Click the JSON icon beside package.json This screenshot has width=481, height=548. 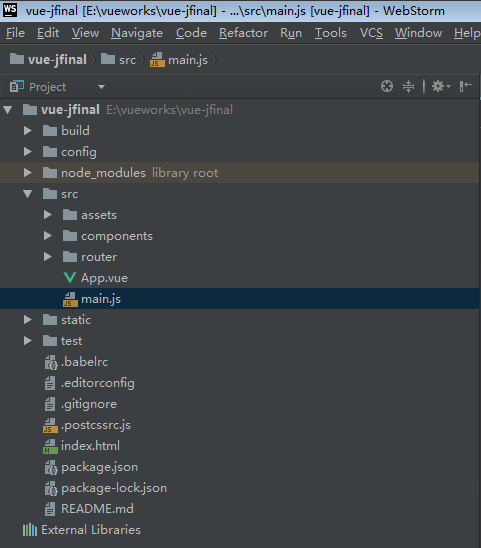(x=51, y=467)
